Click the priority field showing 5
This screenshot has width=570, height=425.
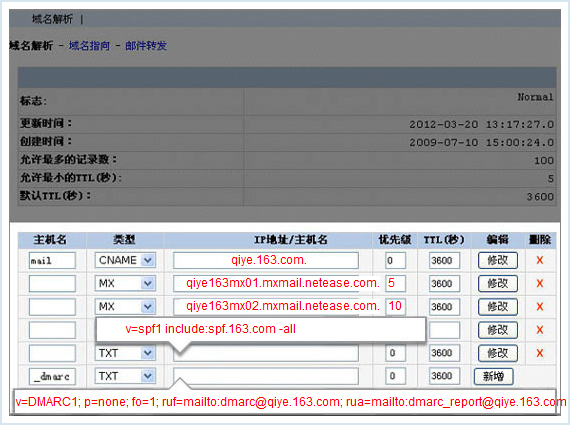[396, 283]
